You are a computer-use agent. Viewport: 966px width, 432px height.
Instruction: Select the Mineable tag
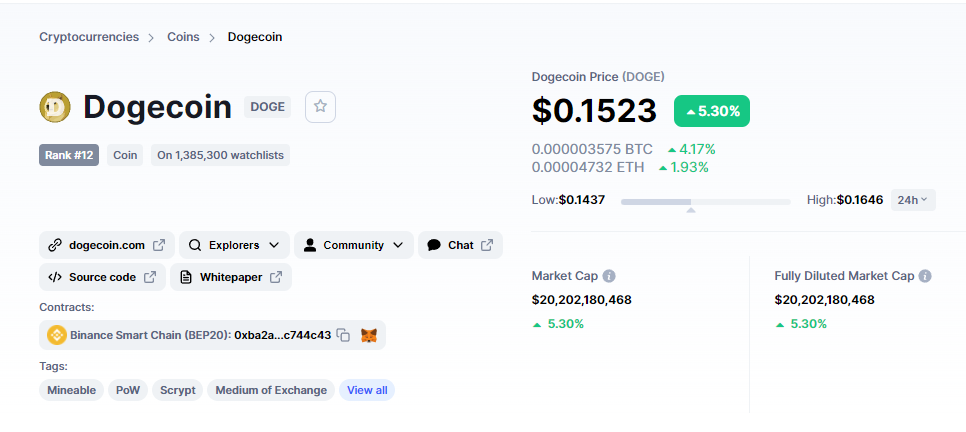71,390
